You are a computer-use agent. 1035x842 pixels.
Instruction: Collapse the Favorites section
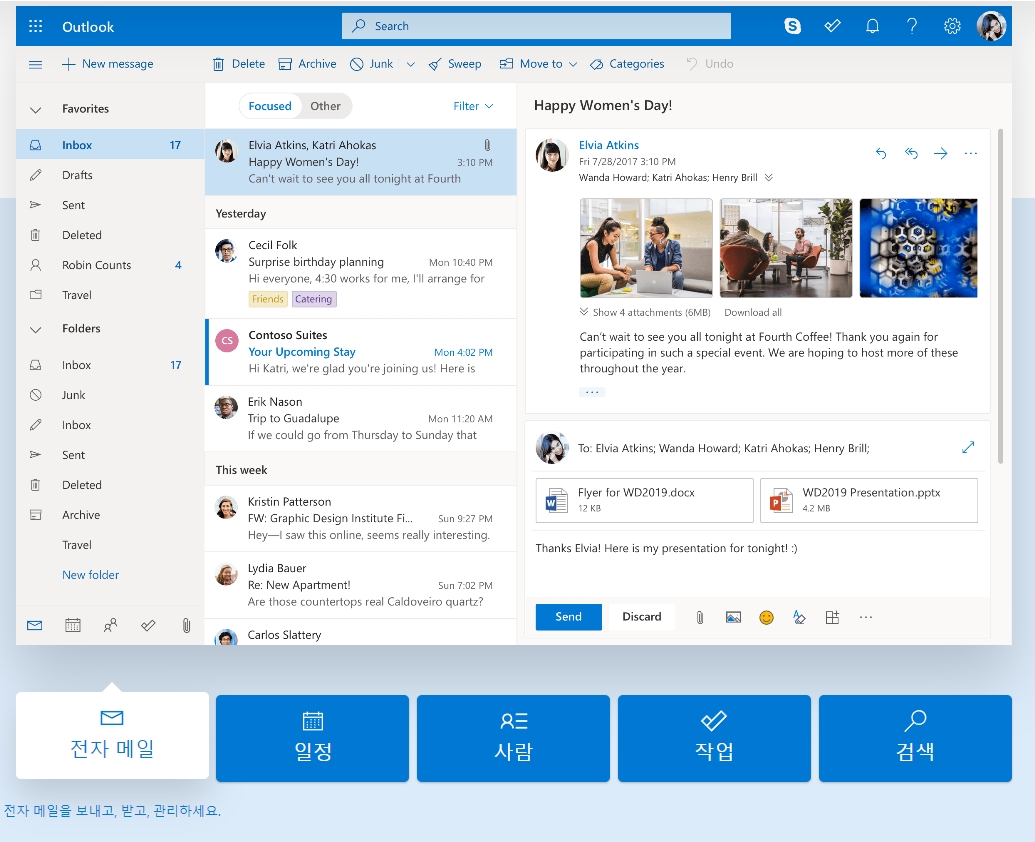pos(36,110)
